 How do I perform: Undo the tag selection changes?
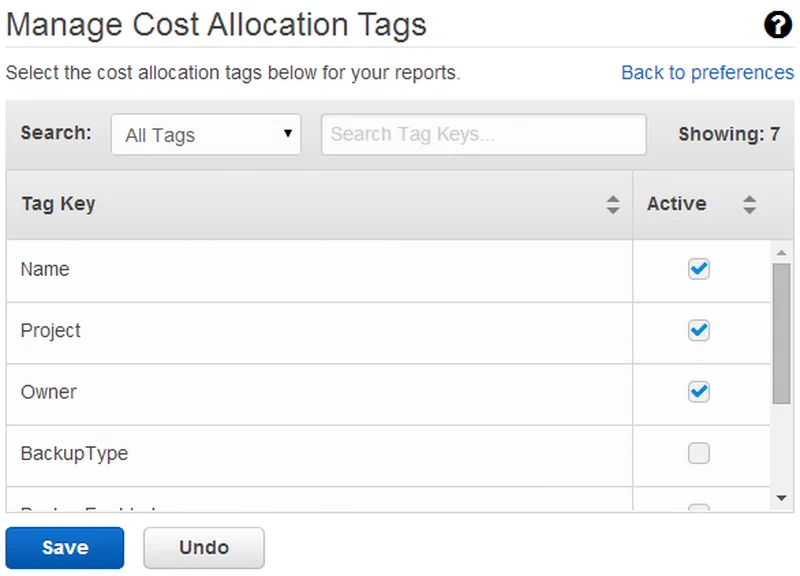(x=204, y=548)
